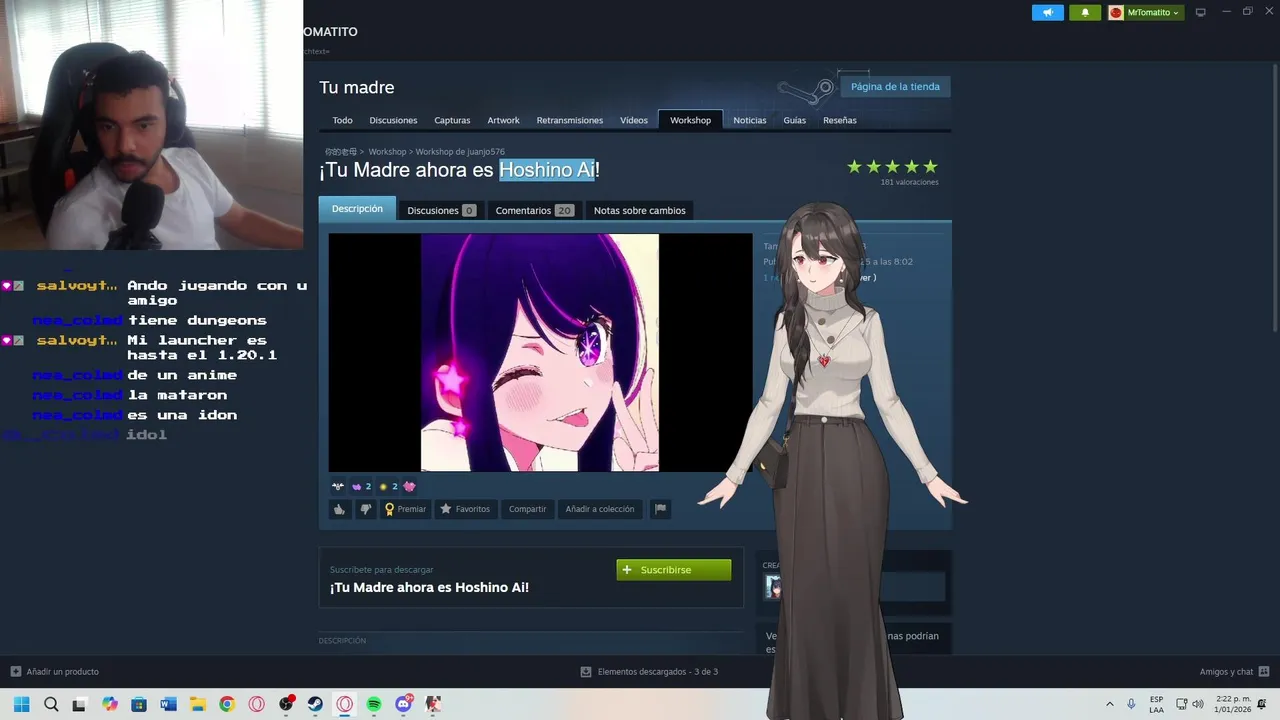The height and width of the screenshot is (720, 1280).
Task: Click the Workshop breadcrumb link
Action: [387, 152]
